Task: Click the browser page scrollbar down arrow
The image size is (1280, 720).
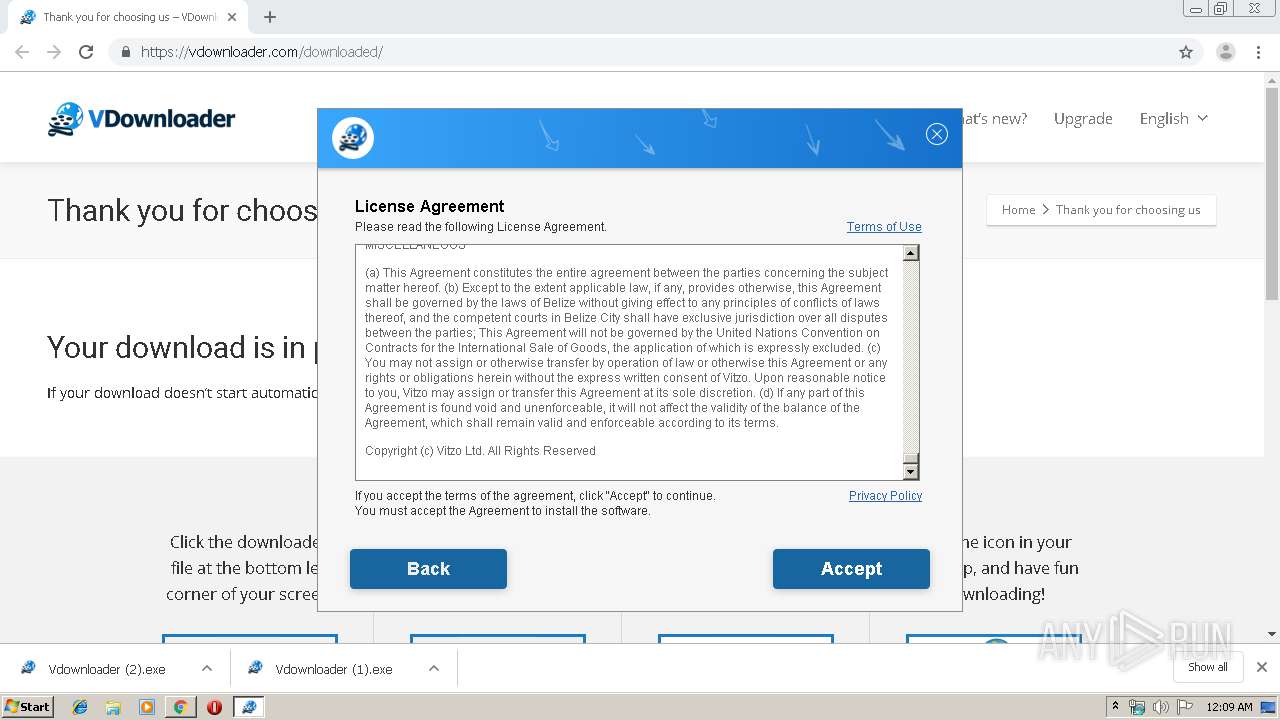Action: pyautogui.click(x=1272, y=634)
